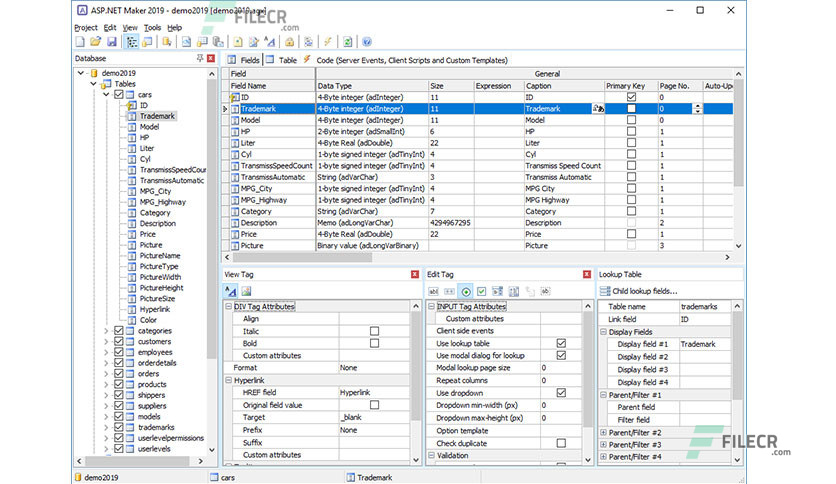Click the Edit Tag panel scroll down arrow
This screenshot has width=836, height=484.
(x=588, y=459)
